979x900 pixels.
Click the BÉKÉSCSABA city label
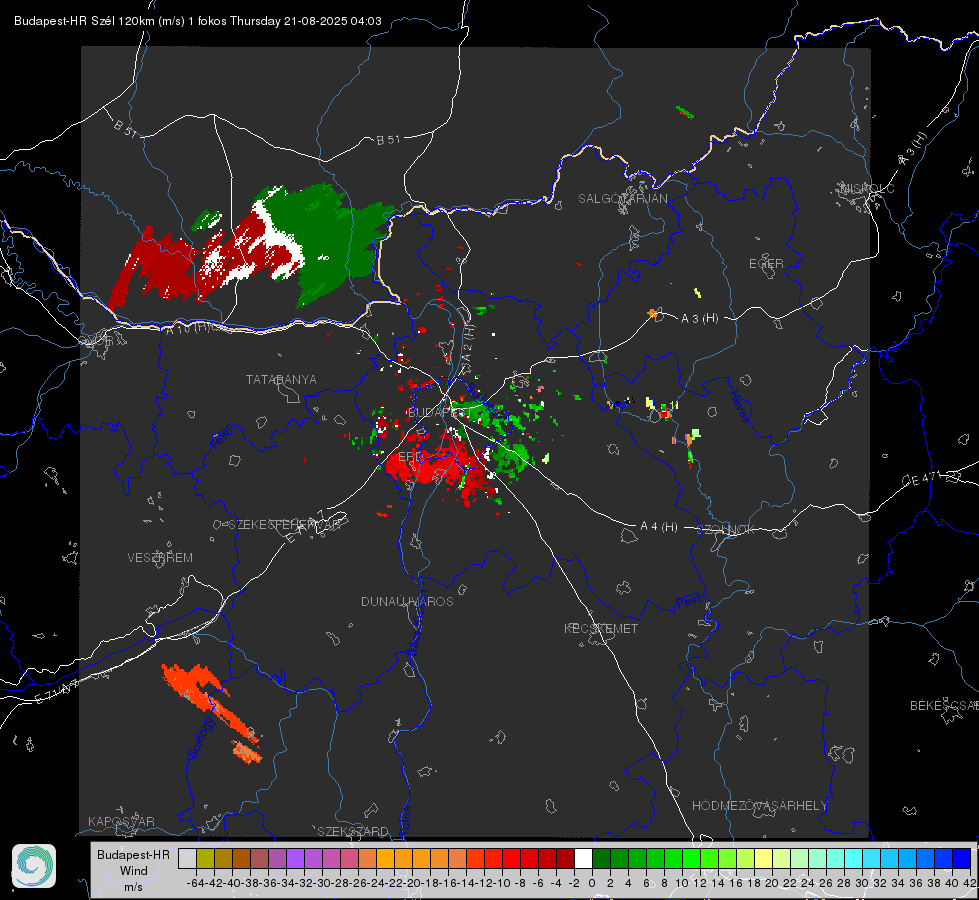[944, 706]
